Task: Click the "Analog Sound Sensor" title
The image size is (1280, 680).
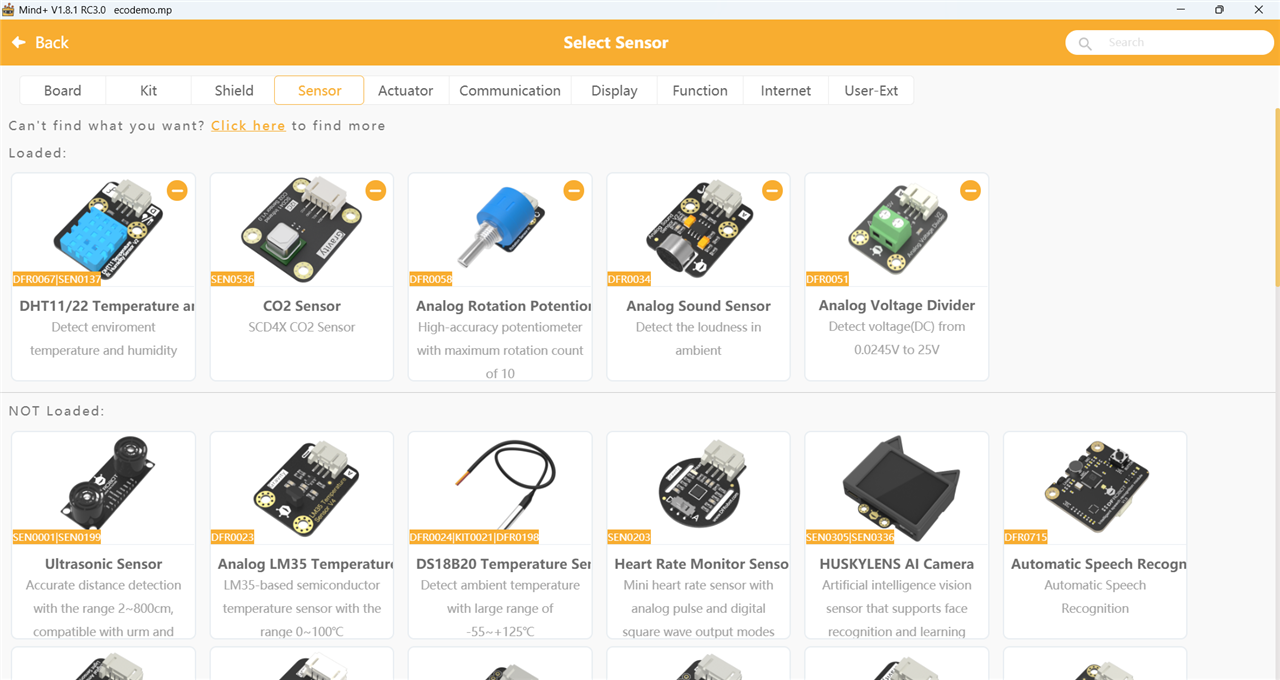Action: (698, 306)
